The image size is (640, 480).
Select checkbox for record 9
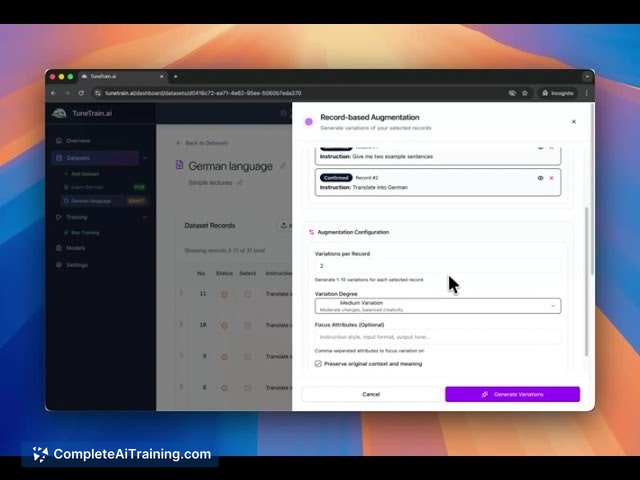[x=247, y=356]
